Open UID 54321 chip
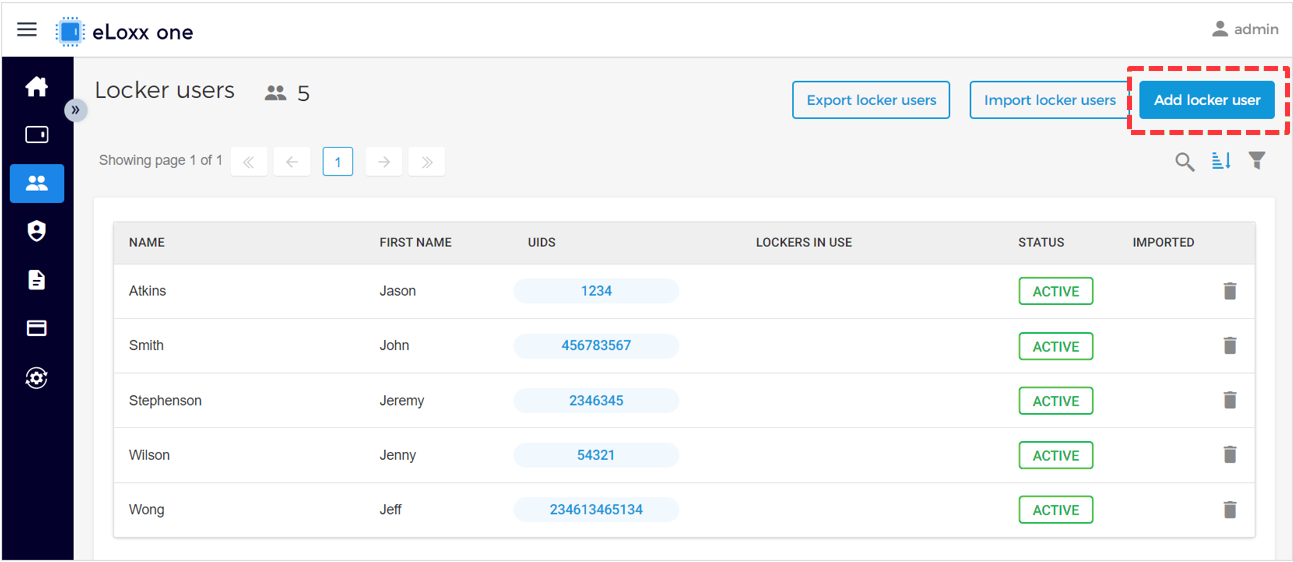Viewport: 1293px width, 562px height. tap(596, 454)
